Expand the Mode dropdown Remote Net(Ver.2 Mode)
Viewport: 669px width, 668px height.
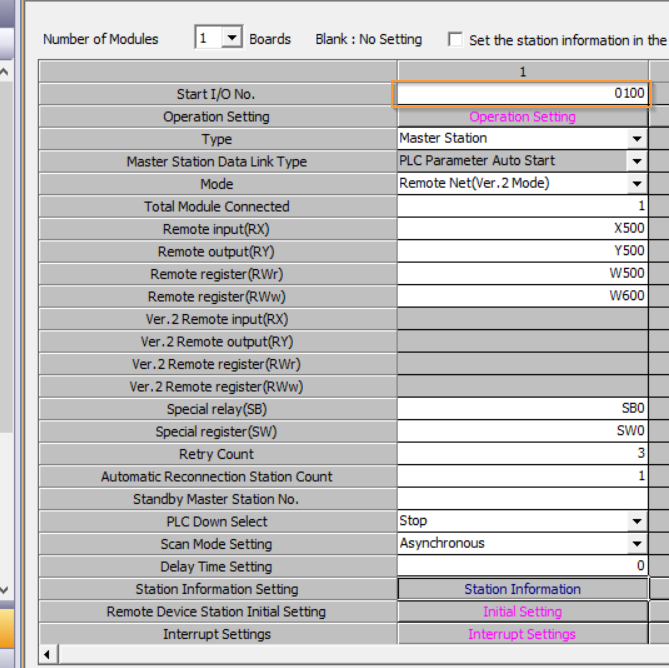(x=637, y=184)
